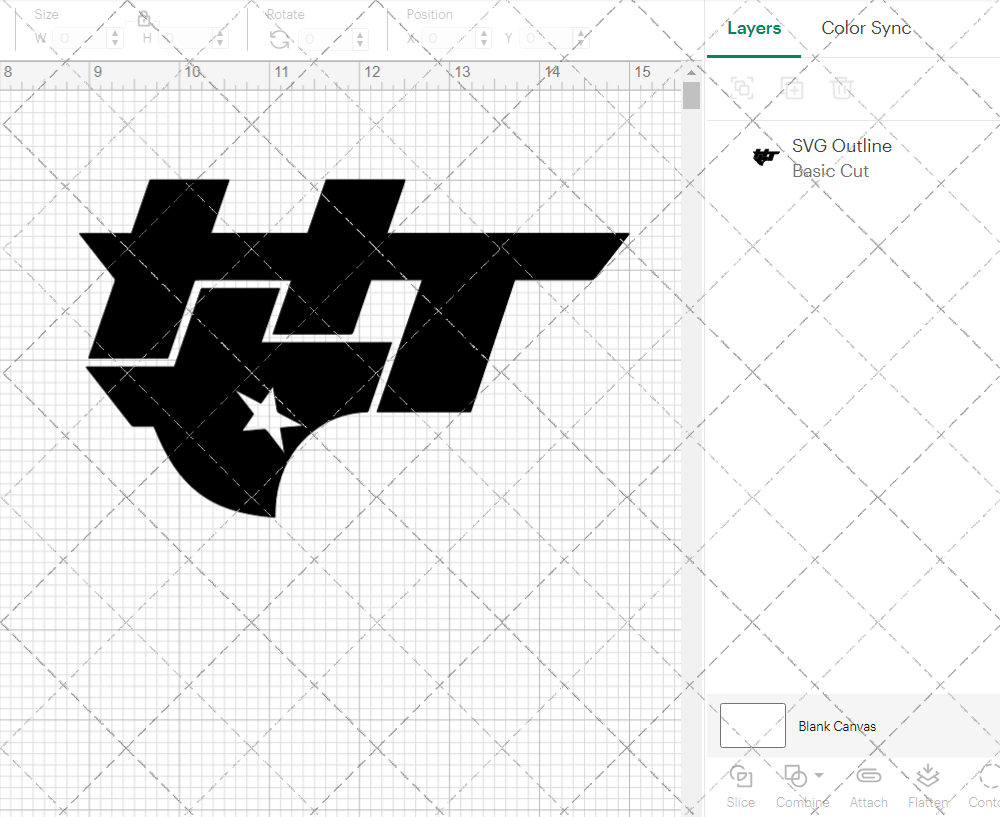The height and width of the screenshot is (817, 1000).
Task: Select the SVG Outline layer
Action: 841,146
